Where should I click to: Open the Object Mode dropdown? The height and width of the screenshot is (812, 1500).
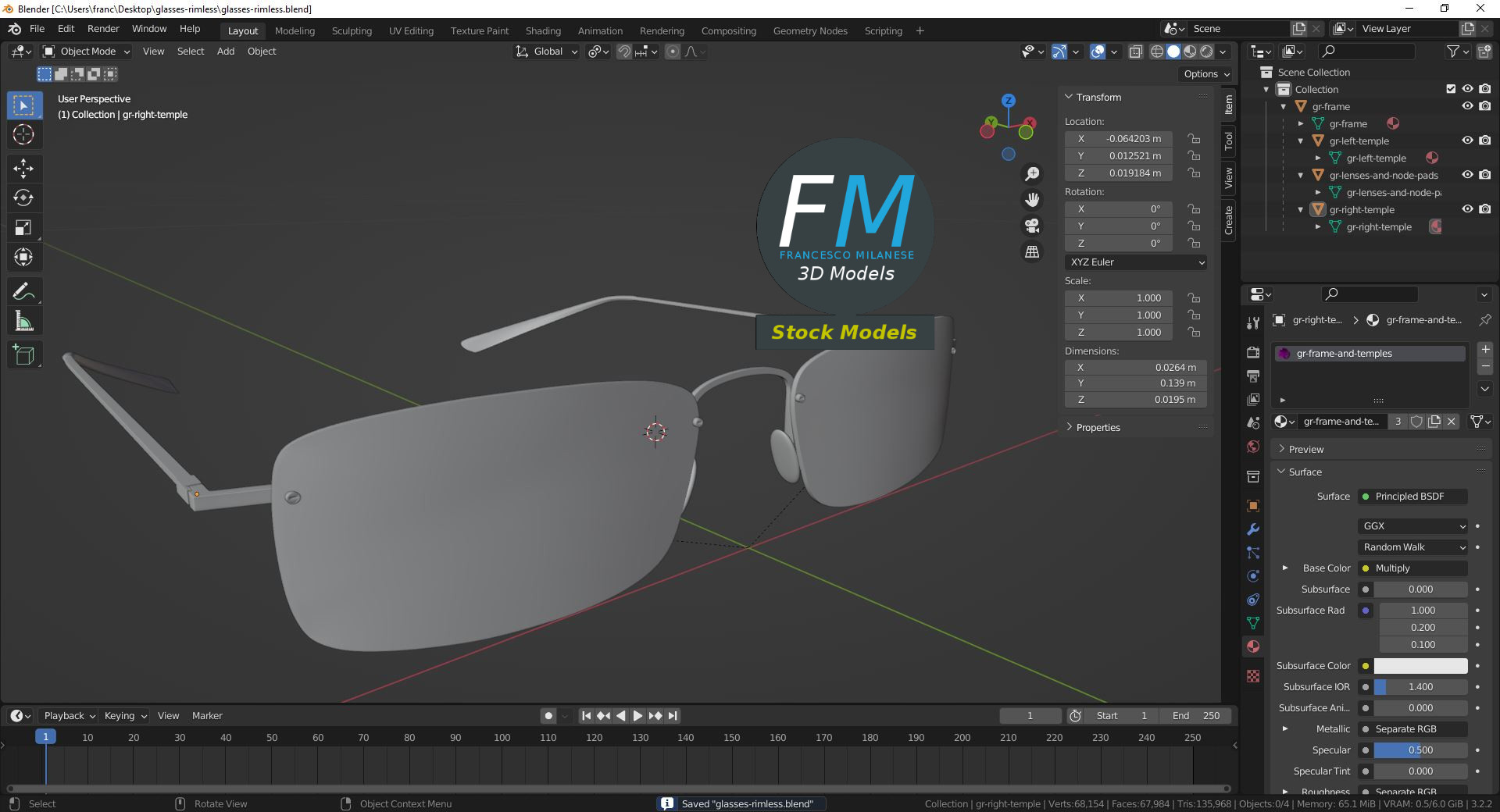(x=87, y=52)
